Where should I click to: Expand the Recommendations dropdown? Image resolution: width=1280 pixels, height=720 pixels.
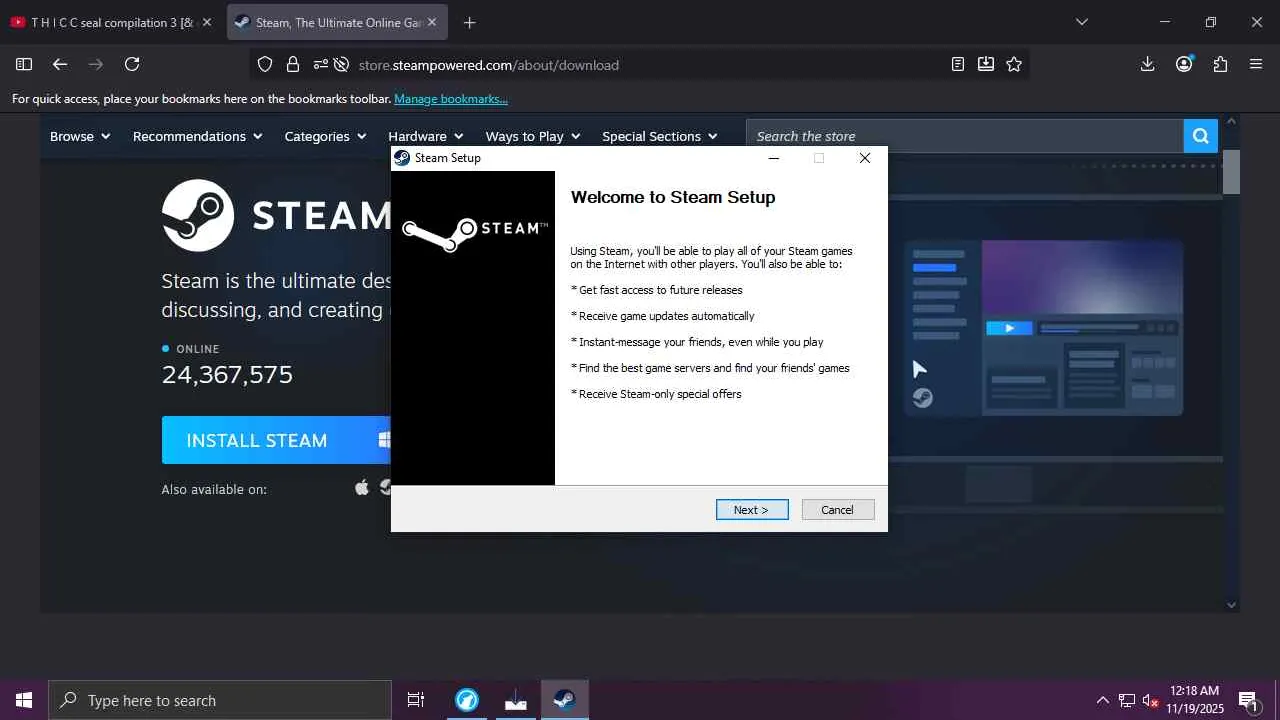[197, 136]
